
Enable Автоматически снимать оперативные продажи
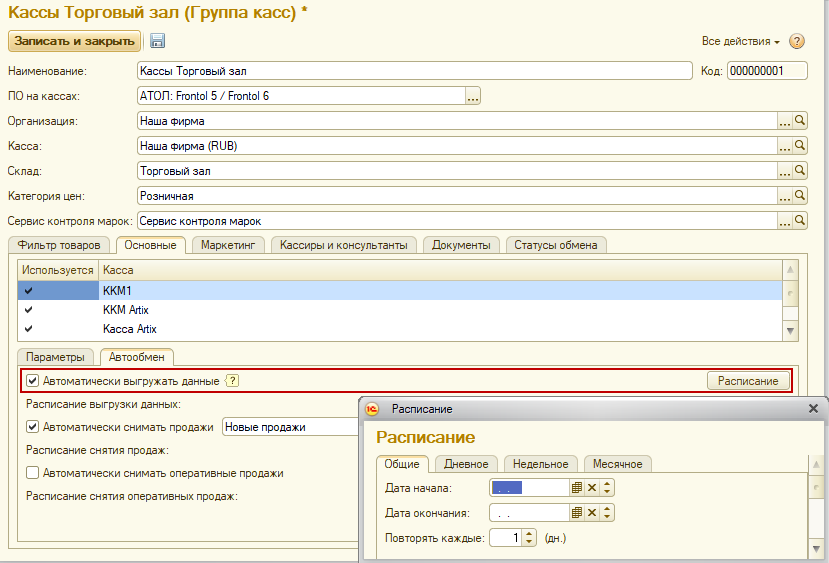[33, 473]
